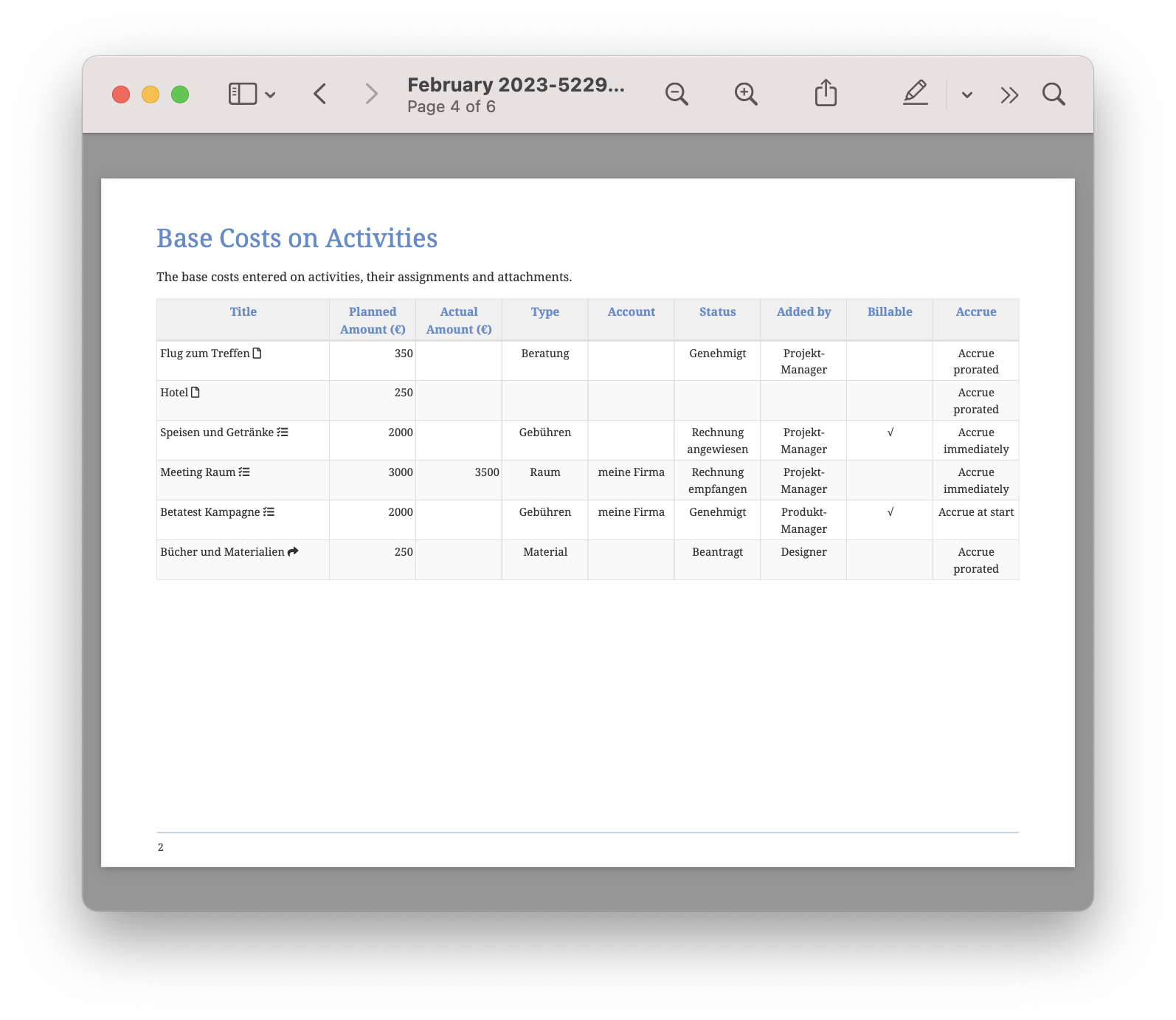The width and height of the screenshot is (1176, 1020).
Task: Click the attachment icon next to Hotel
Action: coord(196,393)
